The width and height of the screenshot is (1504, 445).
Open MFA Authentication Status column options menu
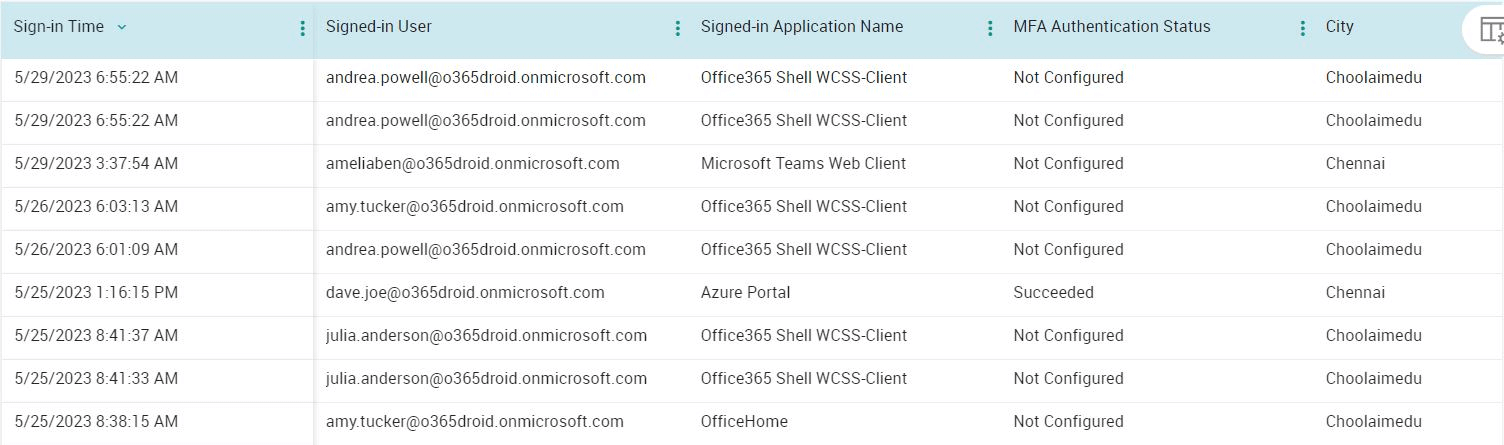(x=1302, y=29)
